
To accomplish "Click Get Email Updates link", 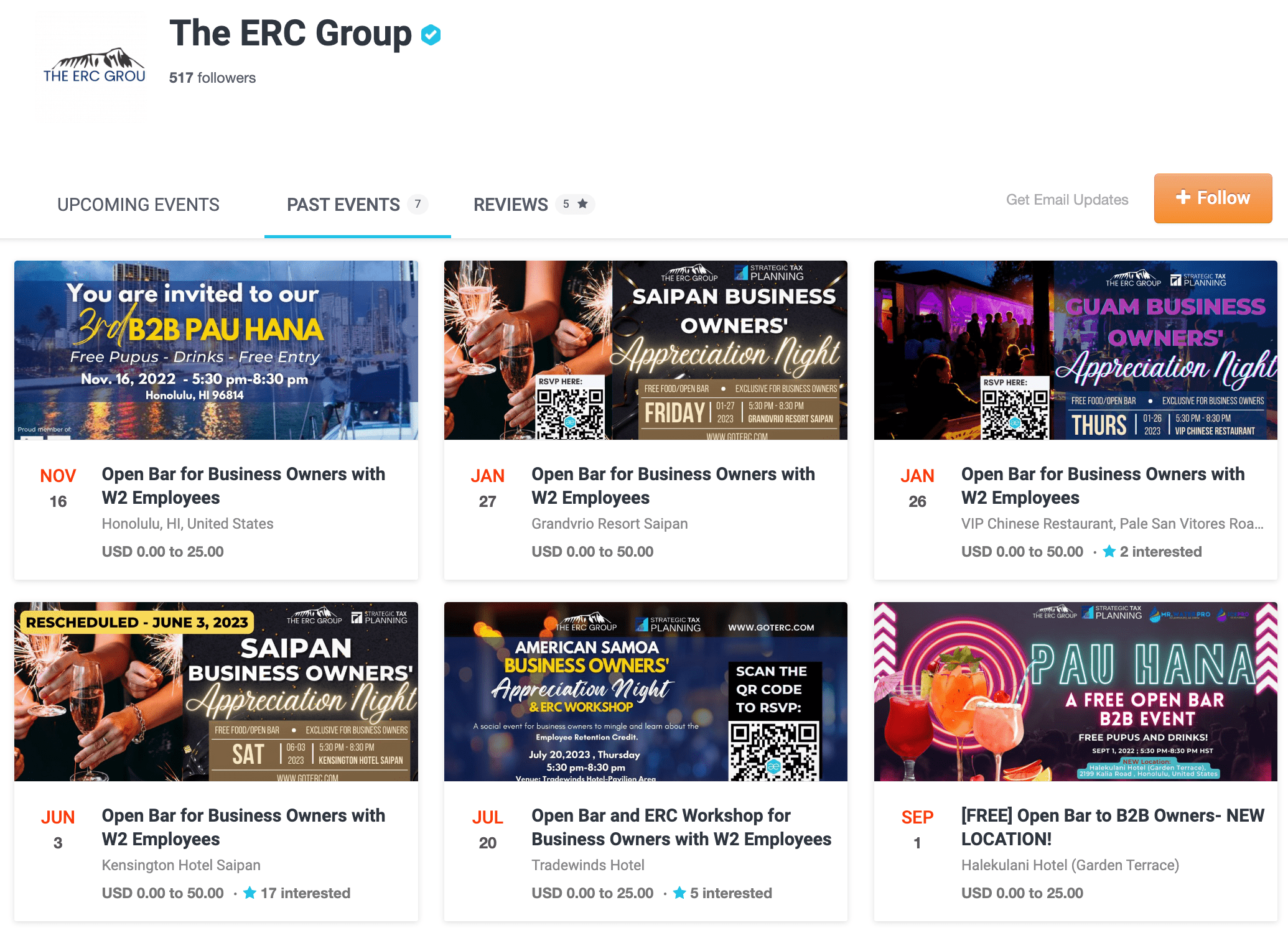I will pos(1067,200).
